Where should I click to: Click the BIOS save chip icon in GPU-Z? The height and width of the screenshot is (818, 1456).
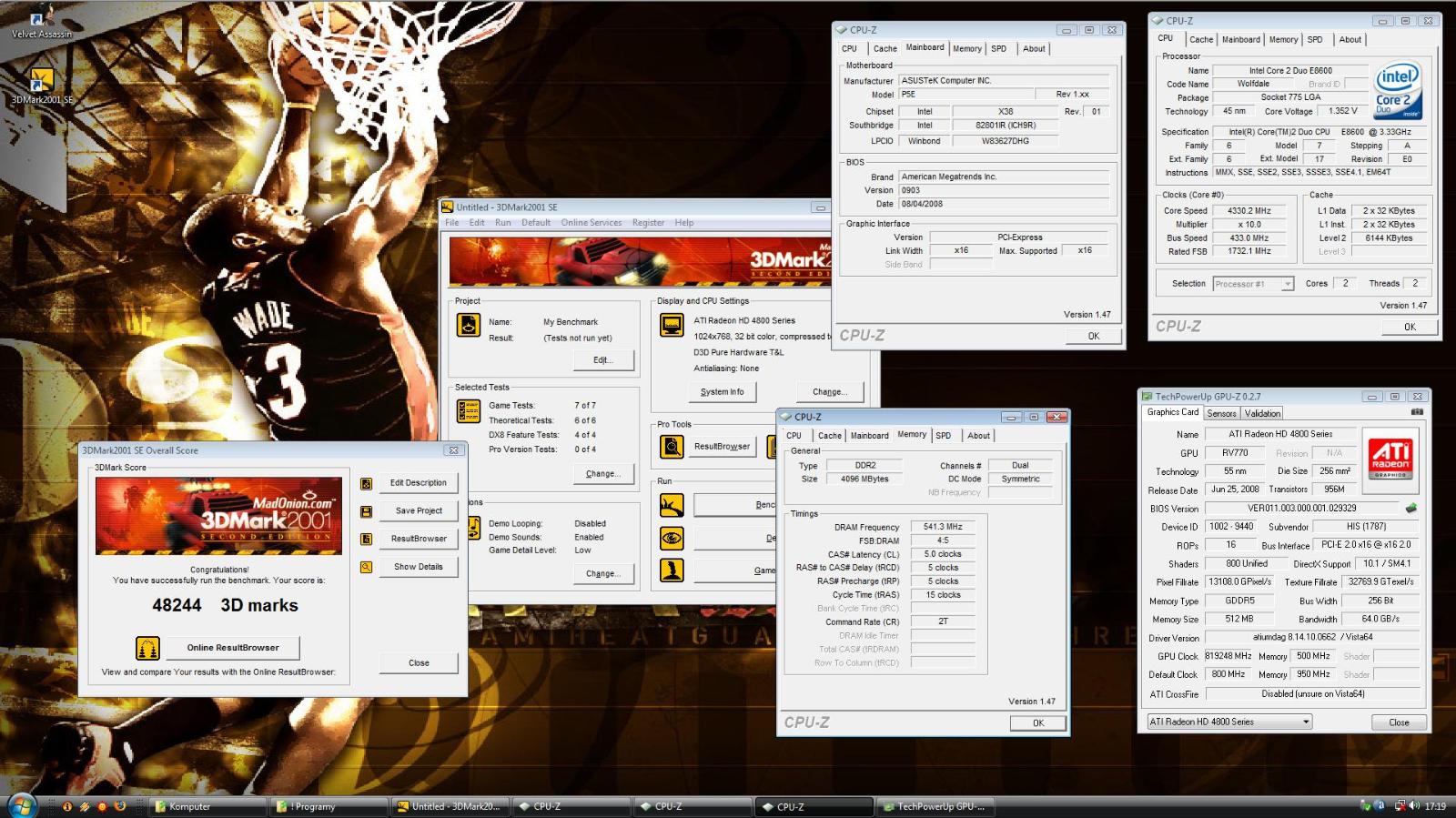pyautogui.click(x=1411, y=508)
